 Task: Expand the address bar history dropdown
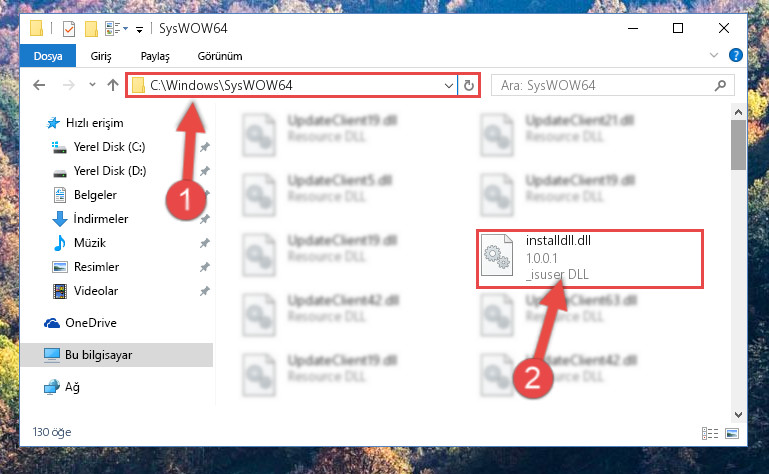pos(448,85)
